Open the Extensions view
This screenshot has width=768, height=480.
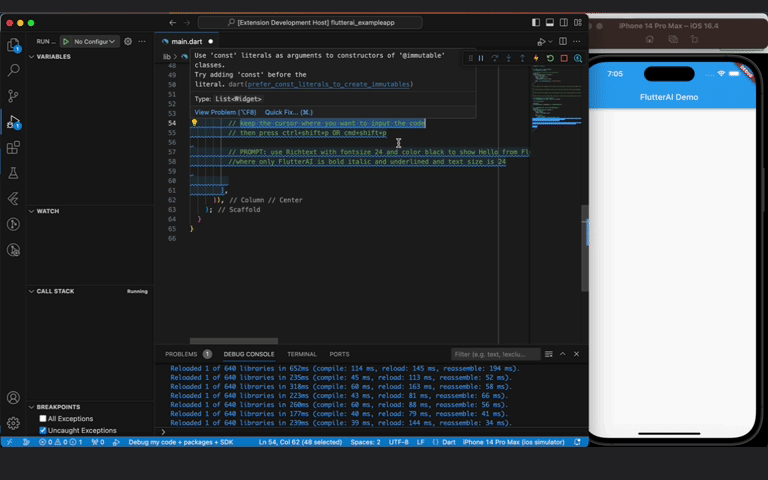coord(14,147)
